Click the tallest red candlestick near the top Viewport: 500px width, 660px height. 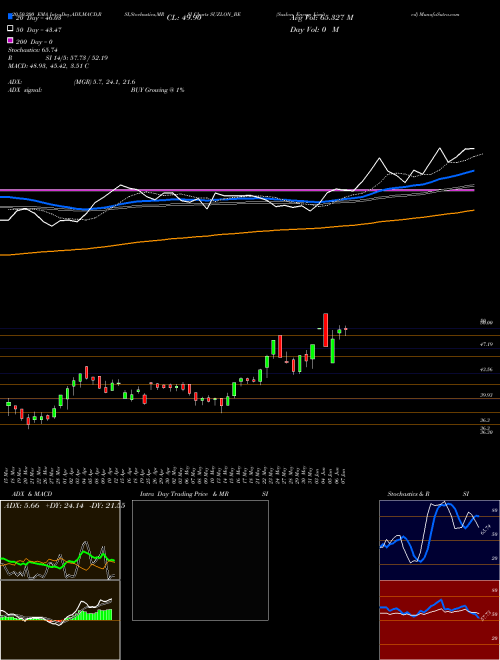pyautogui.click(x=325, y=330)
